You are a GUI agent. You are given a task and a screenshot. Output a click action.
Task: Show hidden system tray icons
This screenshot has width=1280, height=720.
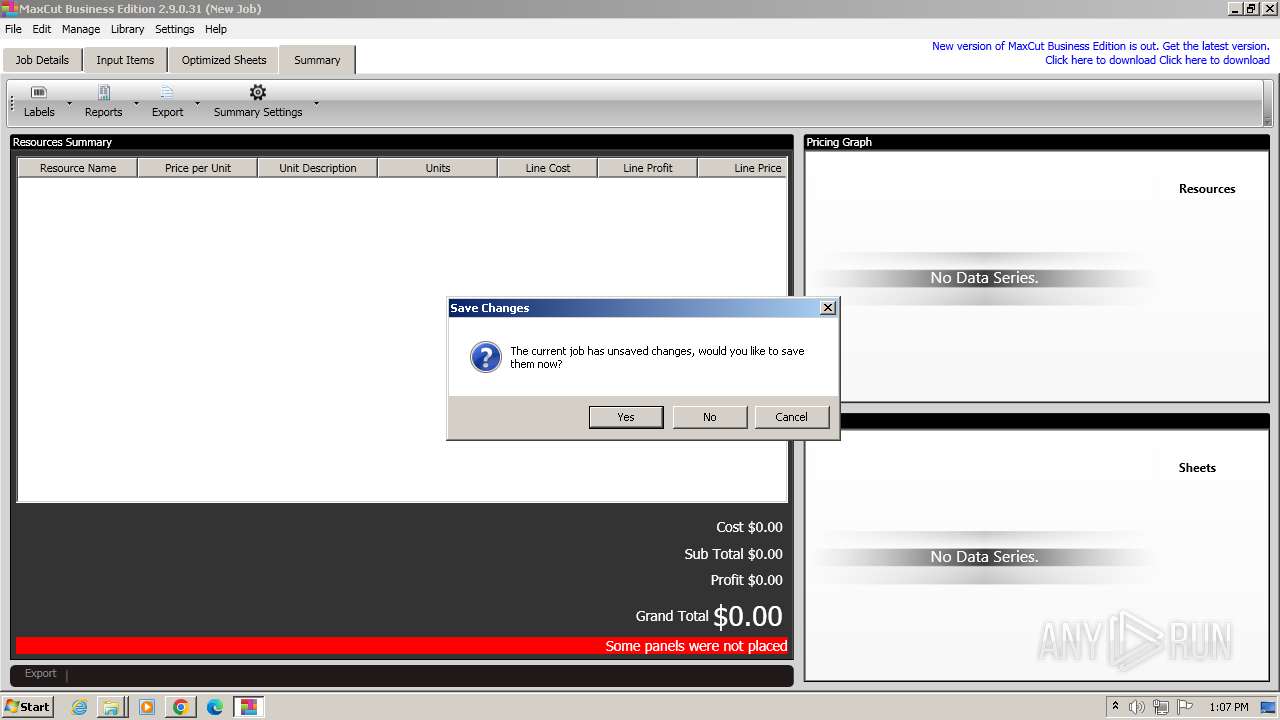click(x=1115, y=707)
